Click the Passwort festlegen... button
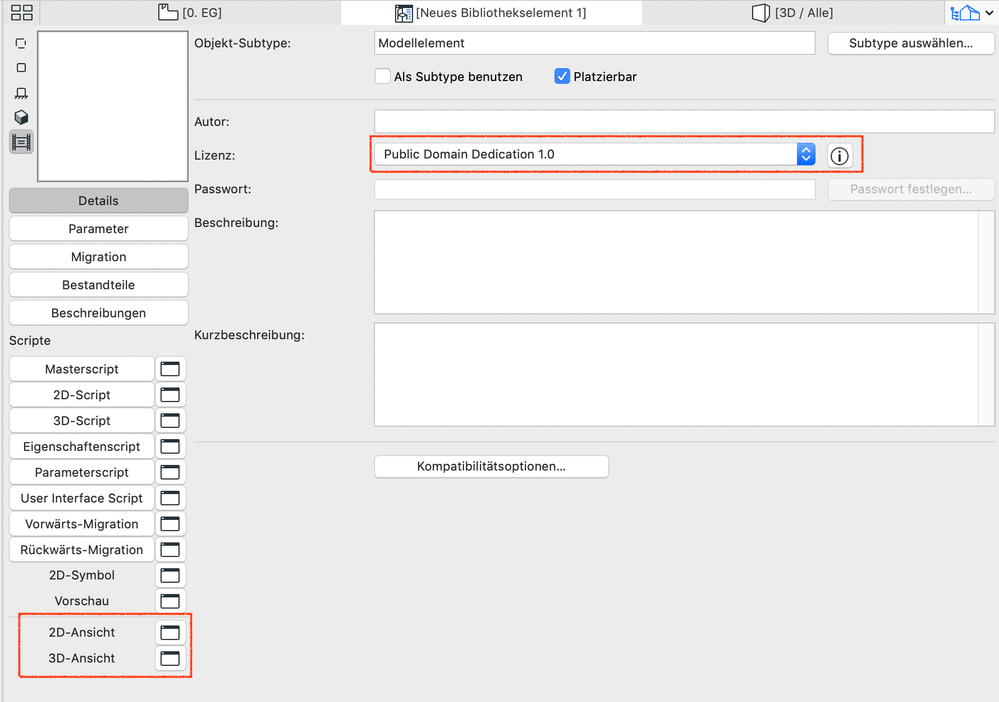 [x=910, y=189]
